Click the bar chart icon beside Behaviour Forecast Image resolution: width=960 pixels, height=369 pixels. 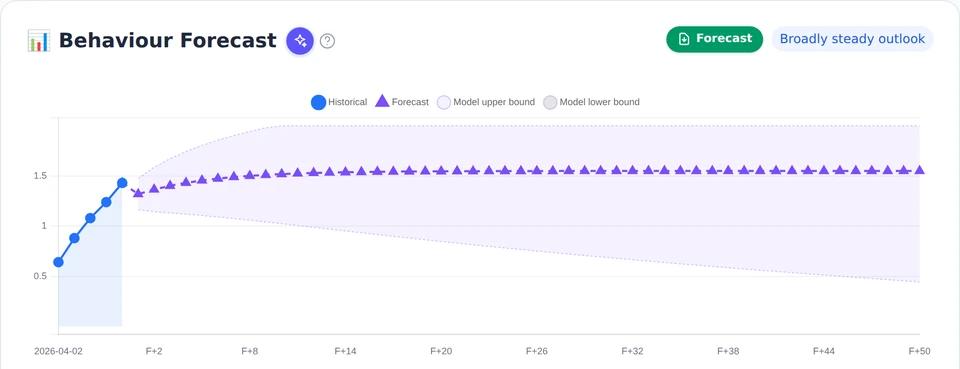39,41
